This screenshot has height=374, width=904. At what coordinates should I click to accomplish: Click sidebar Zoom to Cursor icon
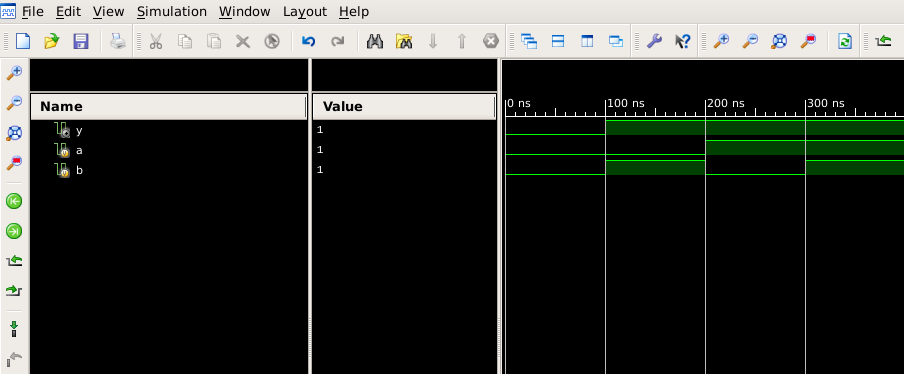click(x=14, y=163)
